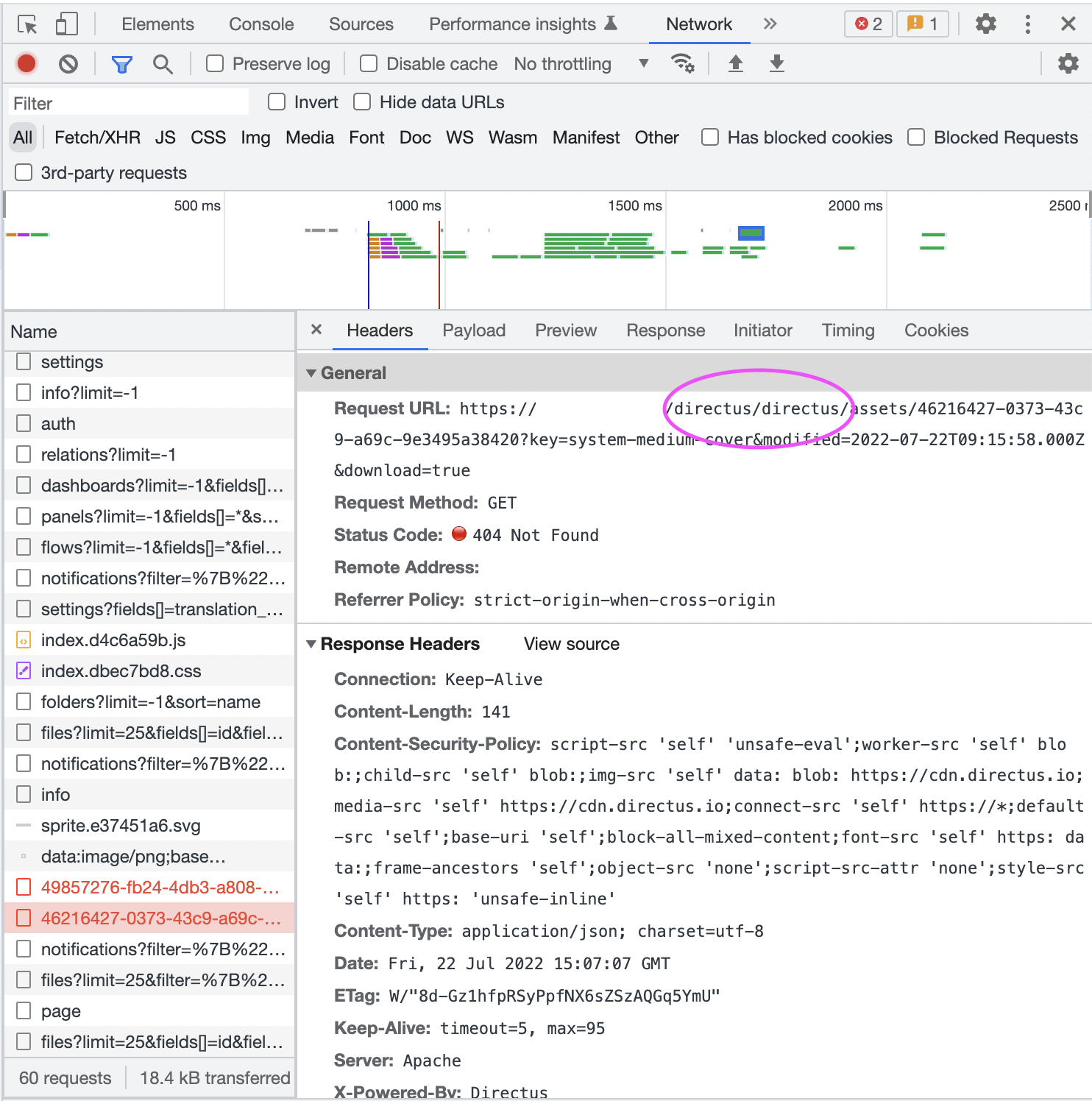
Task: Collapse the Response Headers section
Action: pos(311,643)
